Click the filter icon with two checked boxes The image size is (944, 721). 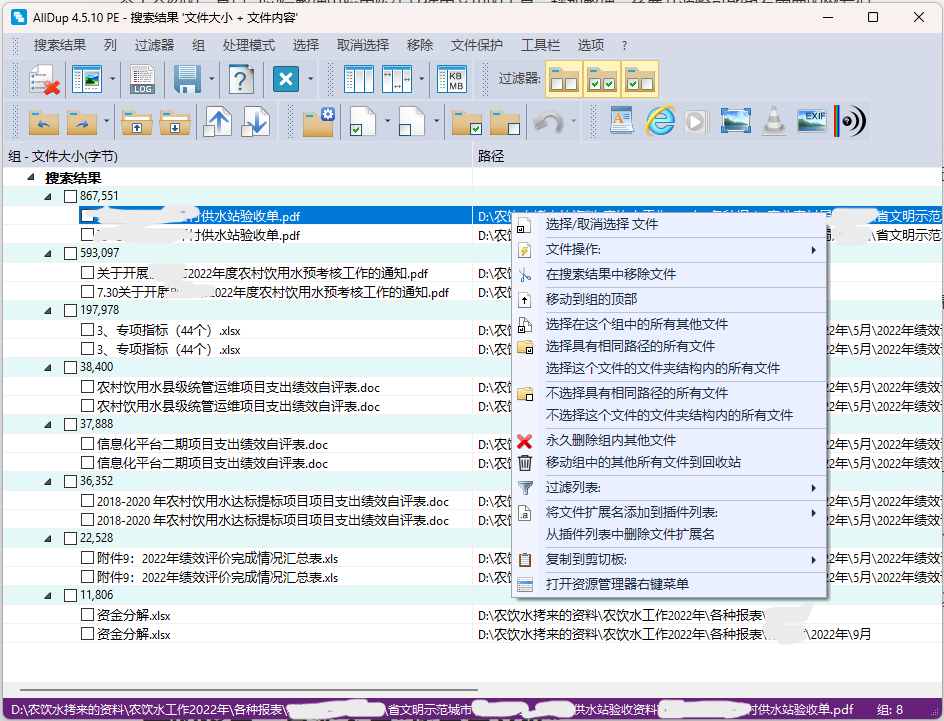tap(602, 79)
